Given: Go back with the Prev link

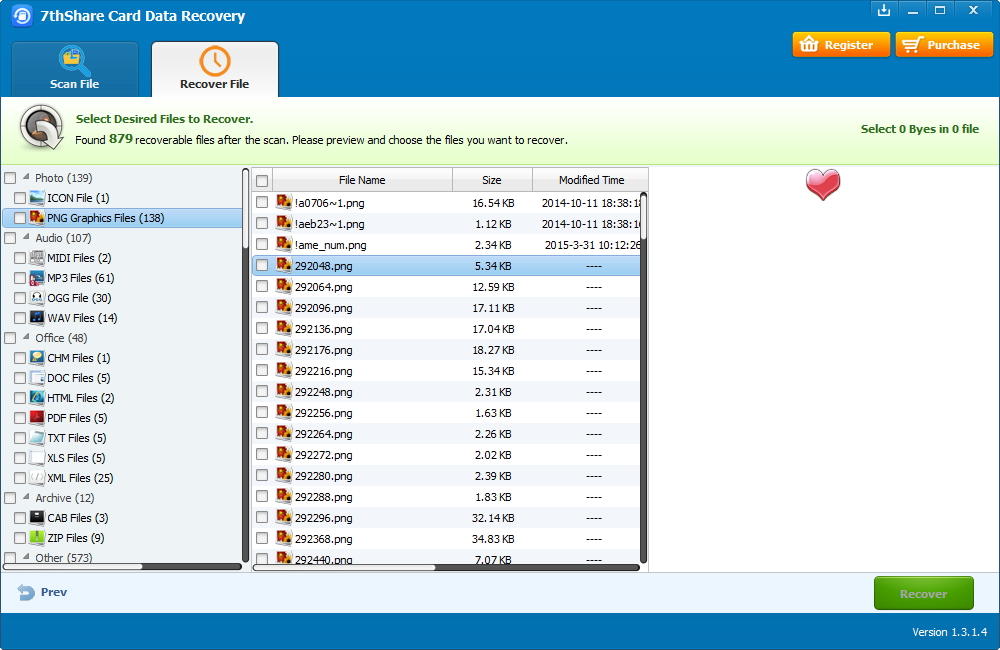Looking at the screenshot, I should pyautogui.click(x=43, y=593).
